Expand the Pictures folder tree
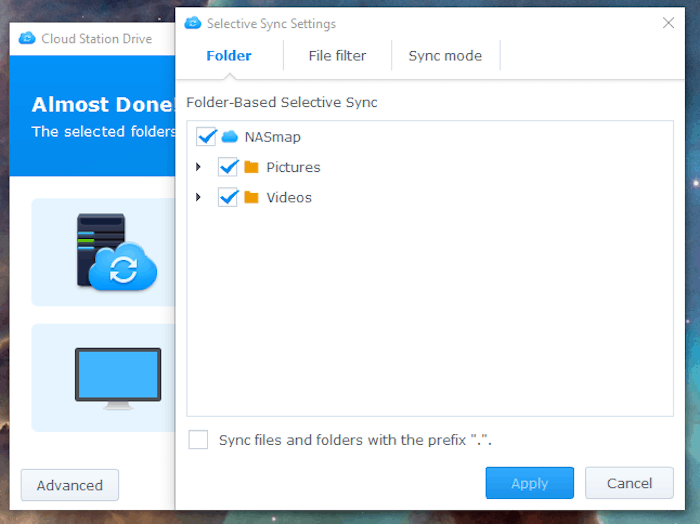The image size is (700, 524). pos(198,167)
